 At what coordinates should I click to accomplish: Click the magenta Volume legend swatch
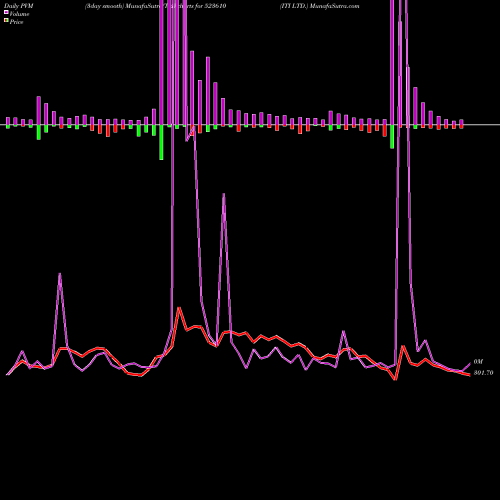point(6,12)
